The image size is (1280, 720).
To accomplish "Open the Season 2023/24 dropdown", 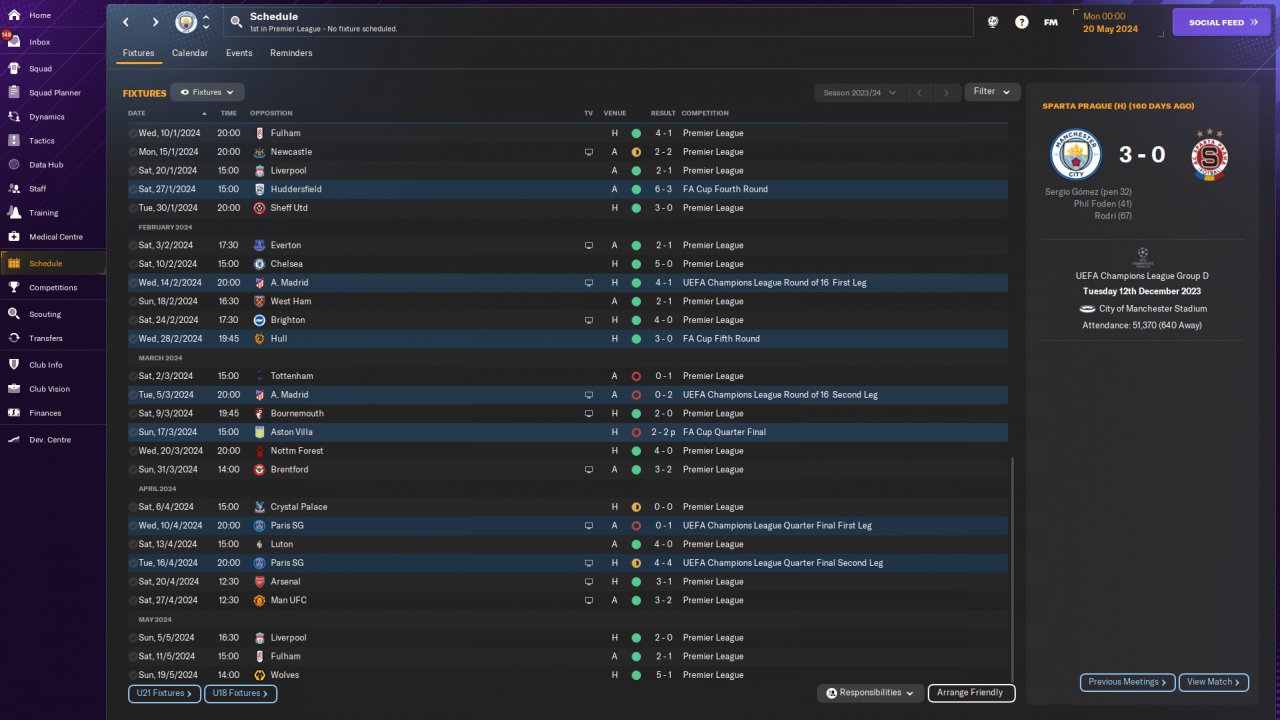I will [859, 92].
